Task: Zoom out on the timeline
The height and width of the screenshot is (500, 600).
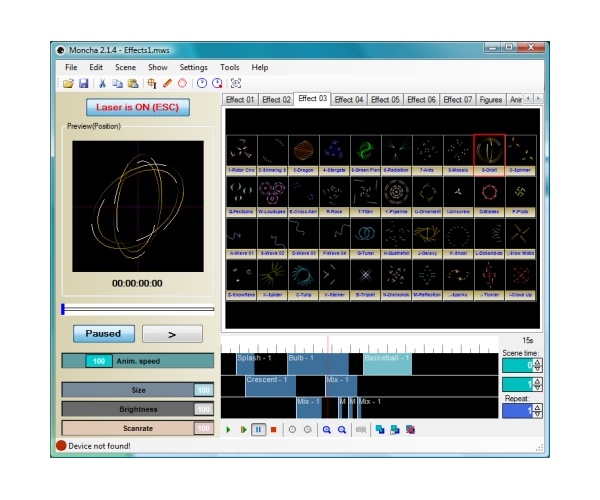Action: click(342, 430)
